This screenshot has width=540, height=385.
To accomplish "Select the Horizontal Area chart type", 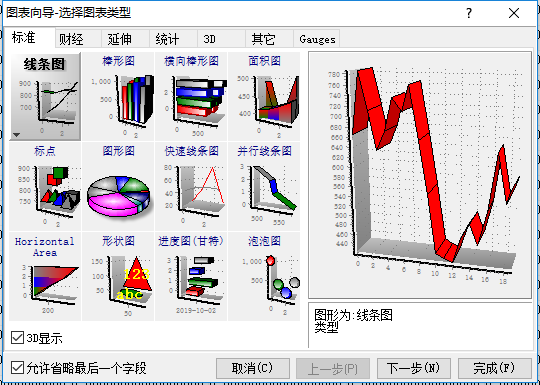I will click(x=45, y=277).
